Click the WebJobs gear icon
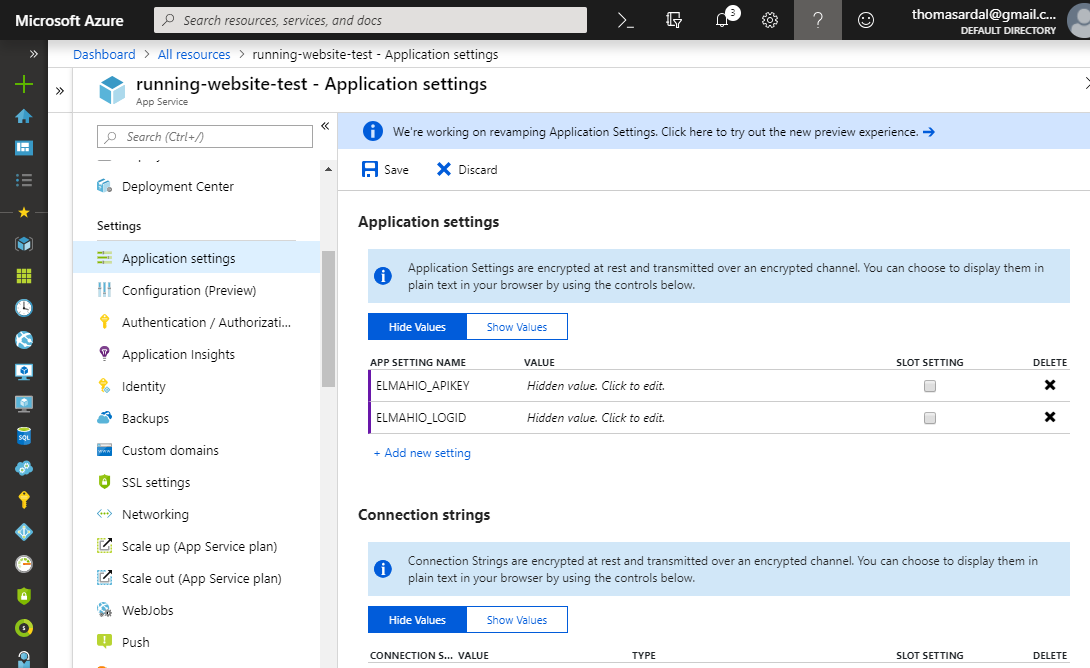The image size is (1090, 668). click(104, 610)
